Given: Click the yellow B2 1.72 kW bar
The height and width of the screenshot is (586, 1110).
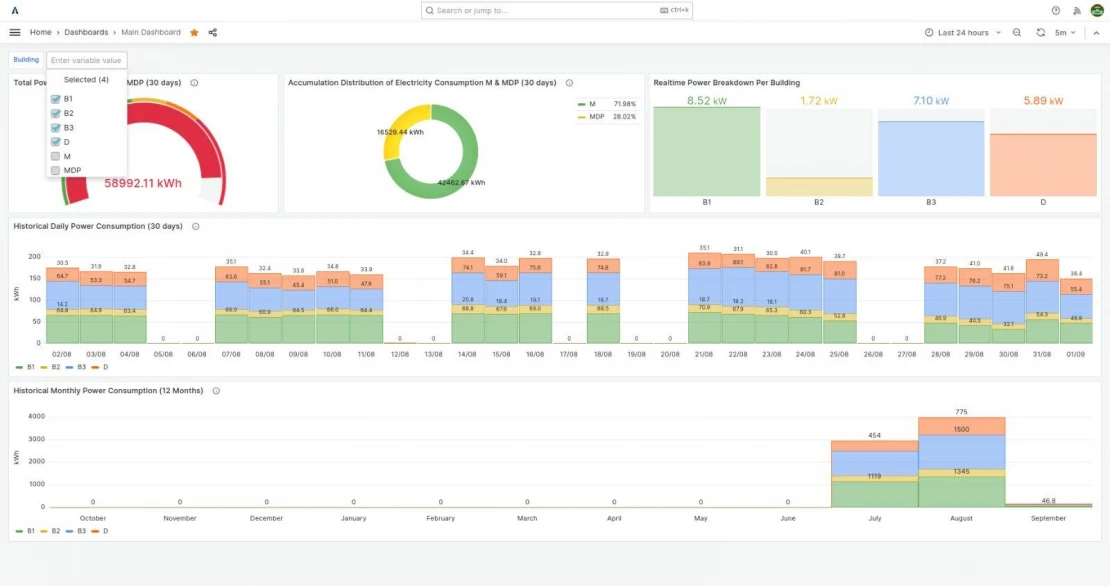Looking at the screenshot, I should [x=819, y=187].
